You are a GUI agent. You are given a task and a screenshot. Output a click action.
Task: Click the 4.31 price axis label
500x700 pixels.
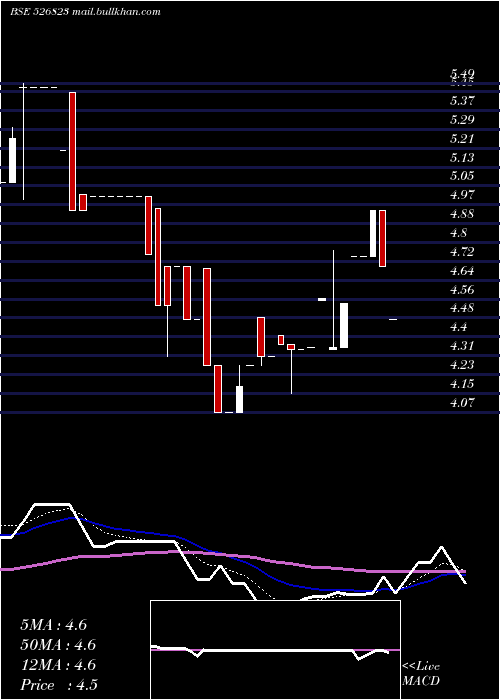(462, 346)
